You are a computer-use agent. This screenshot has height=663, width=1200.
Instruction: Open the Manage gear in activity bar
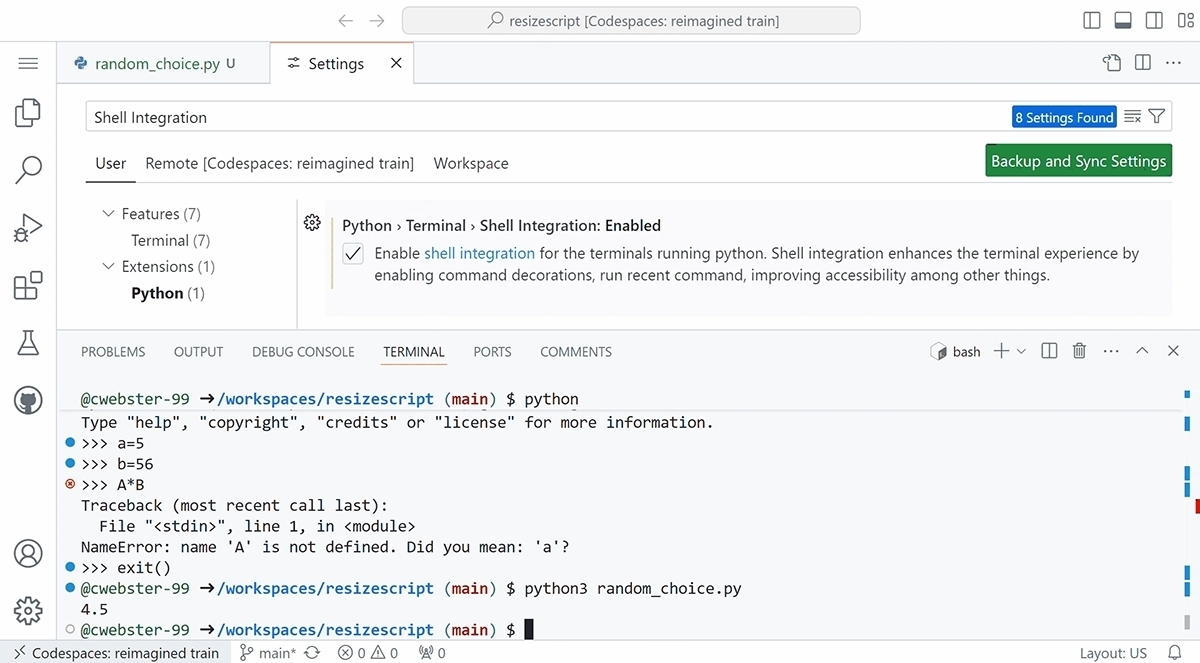(28, 610)
